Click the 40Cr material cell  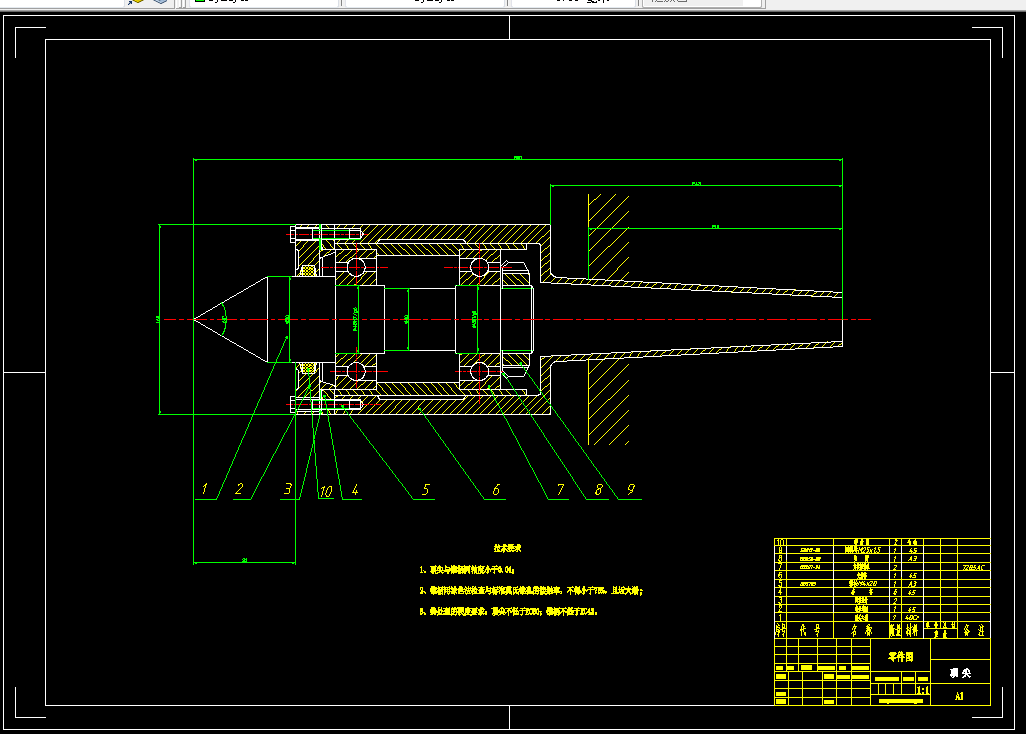click(x=911, y=618)
